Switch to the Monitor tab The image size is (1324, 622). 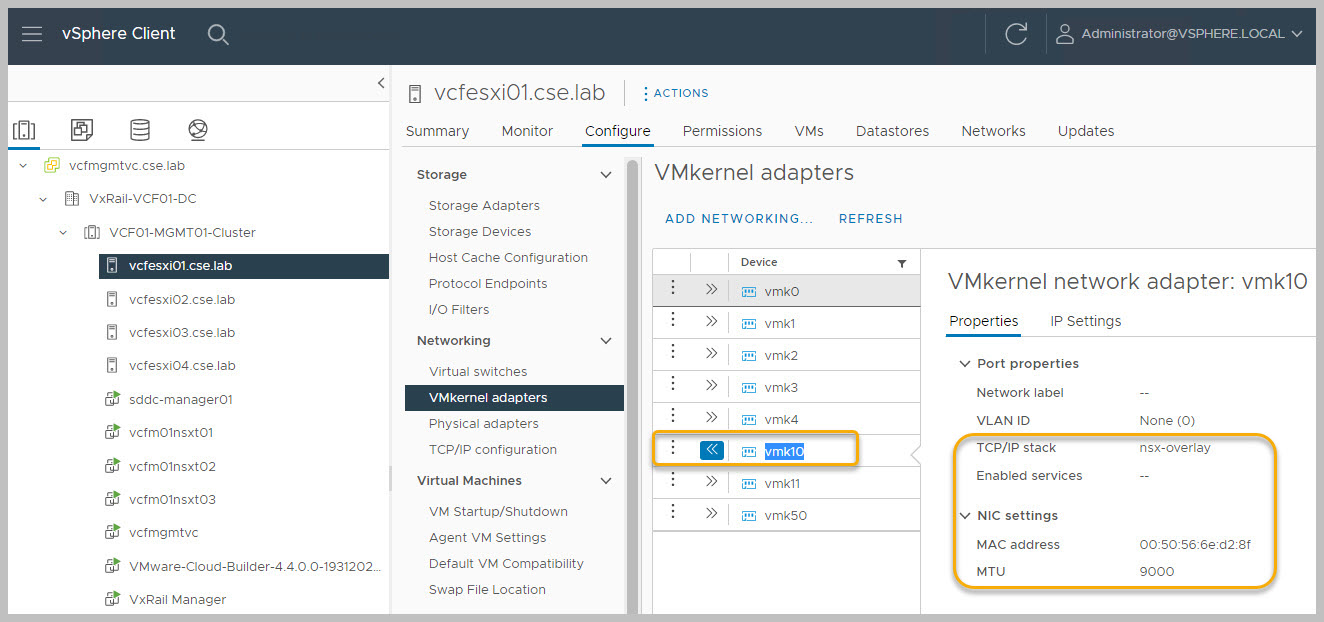[x=527, y=131]
